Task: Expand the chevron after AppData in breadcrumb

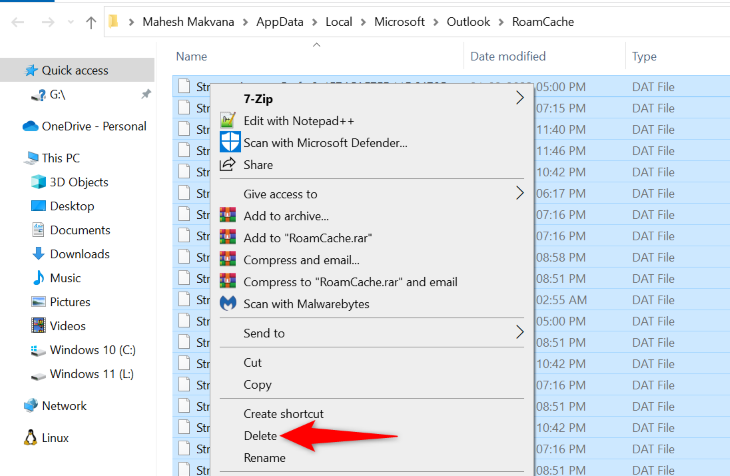Action: [315, 22]
